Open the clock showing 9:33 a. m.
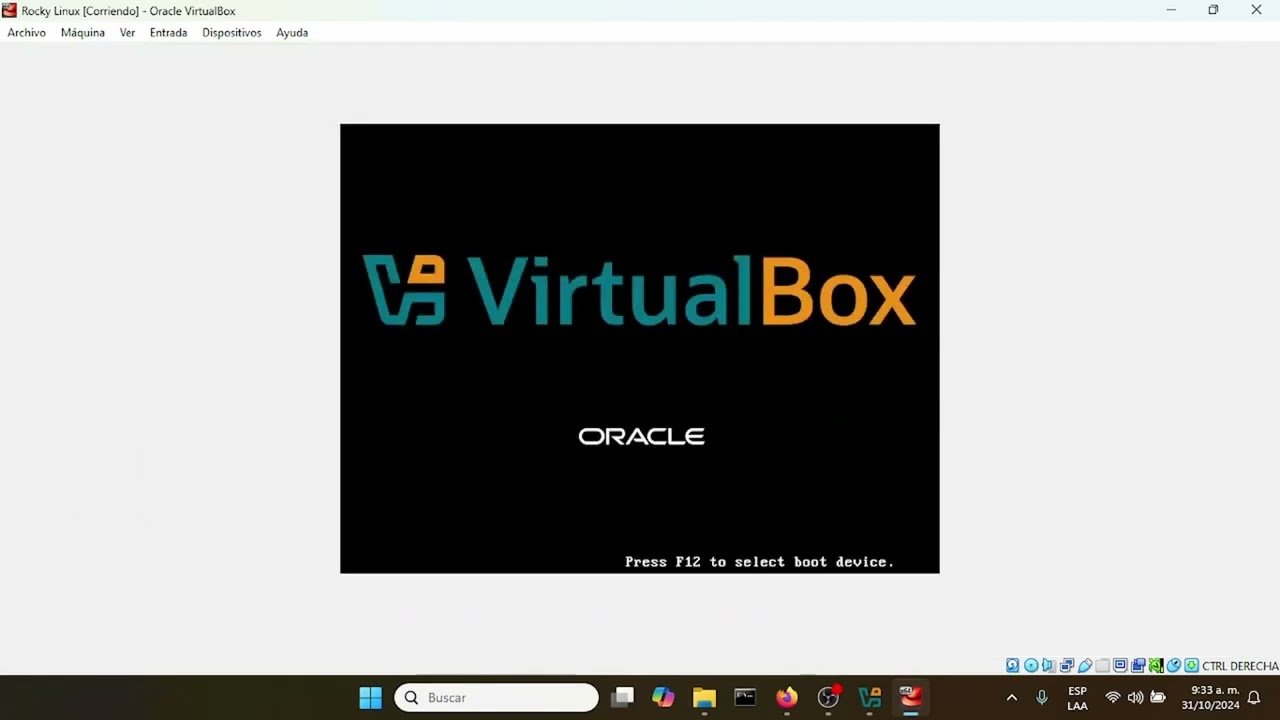The width and height of the screenshot is (1280, 720). pyautogui.click(x=1210, y=698)
